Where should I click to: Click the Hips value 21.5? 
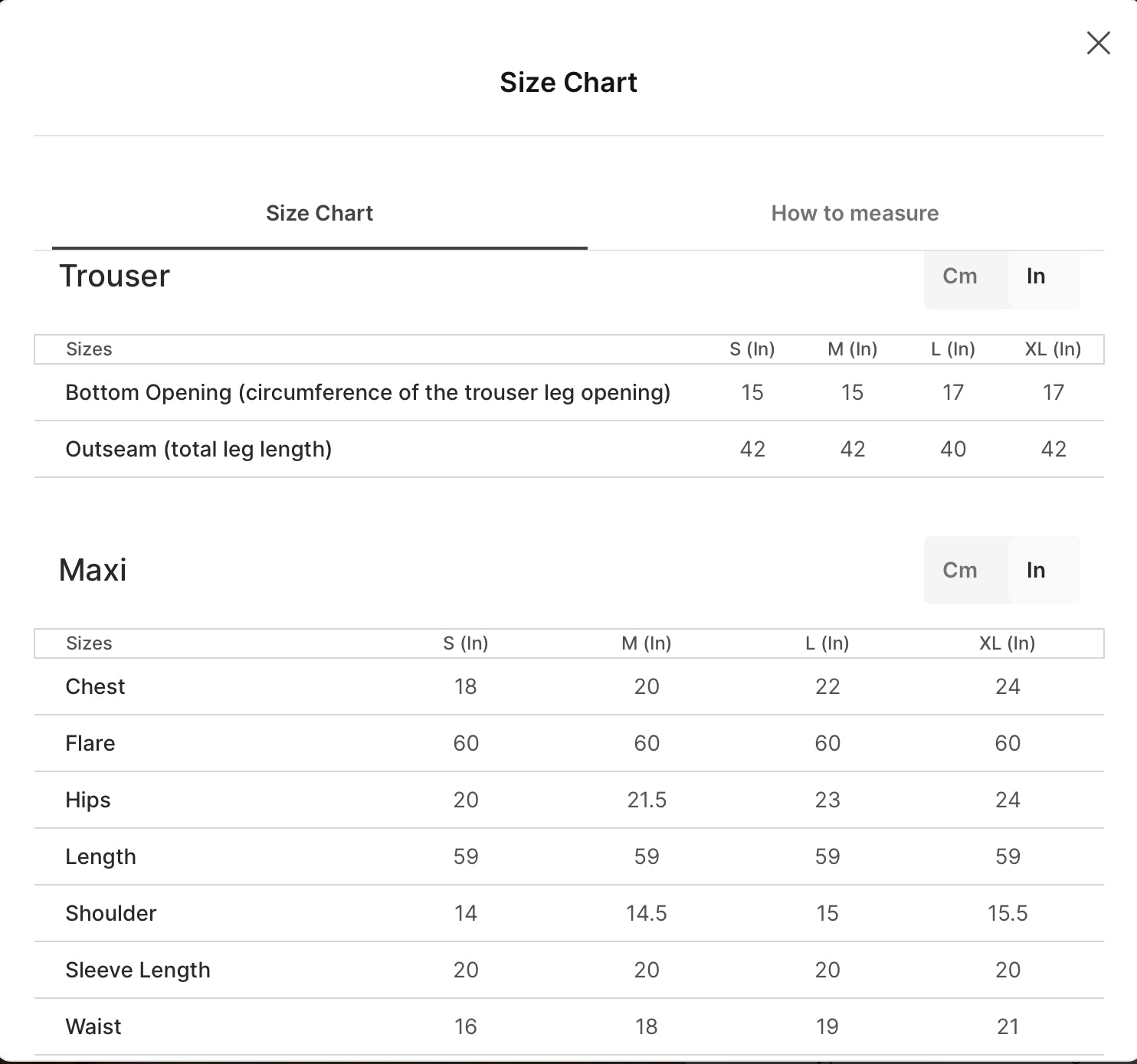click(x=647, y=800)
